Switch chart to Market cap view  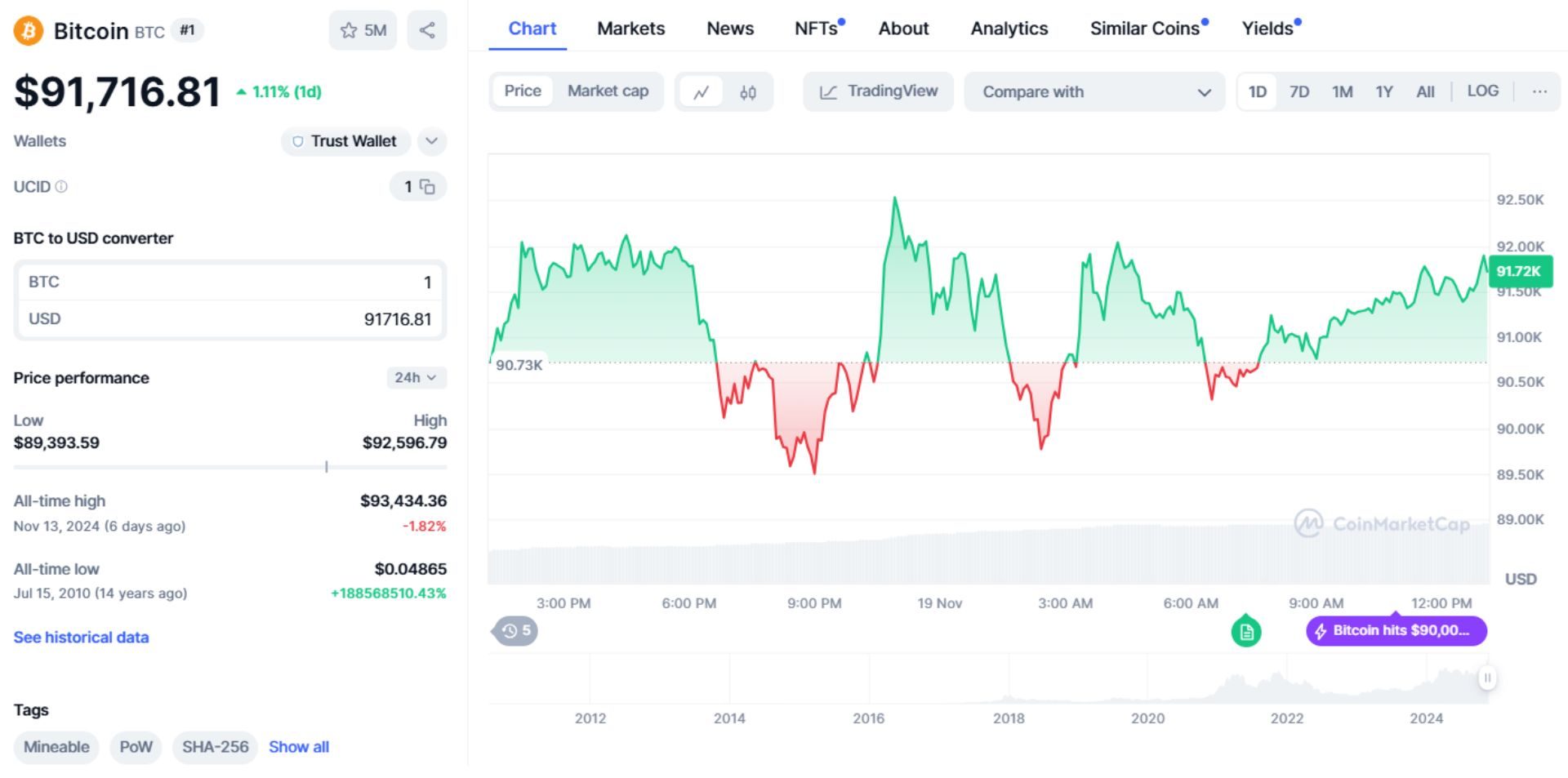coord(608,91)
